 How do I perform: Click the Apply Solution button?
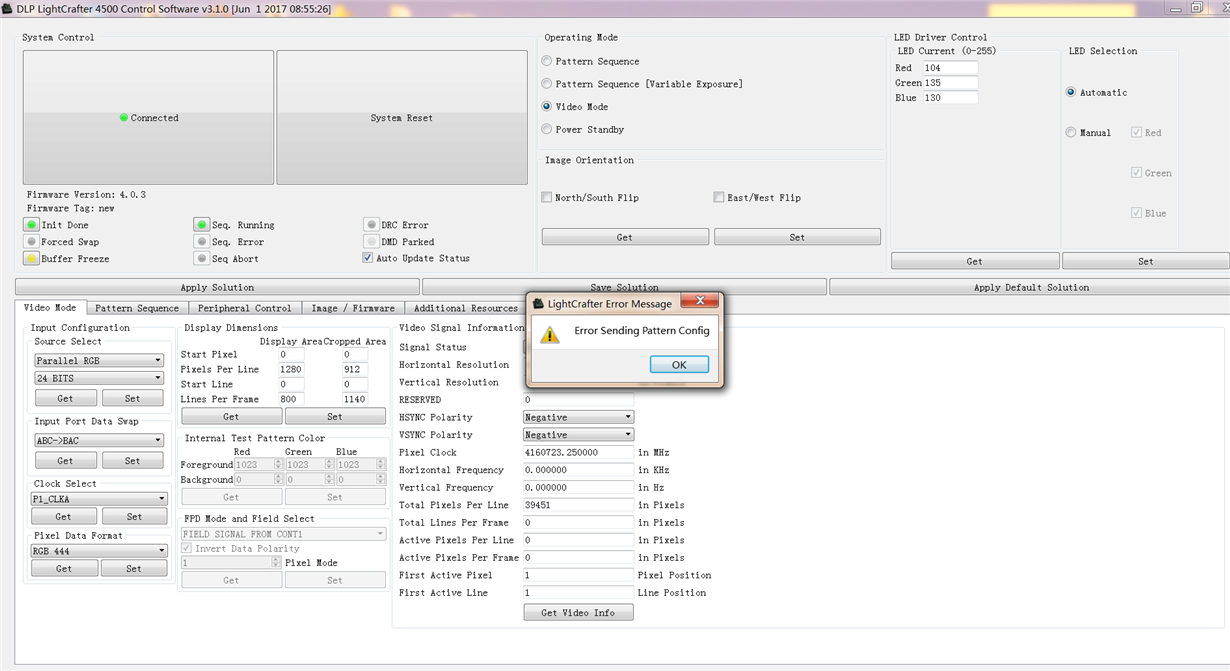coord(217,287)
